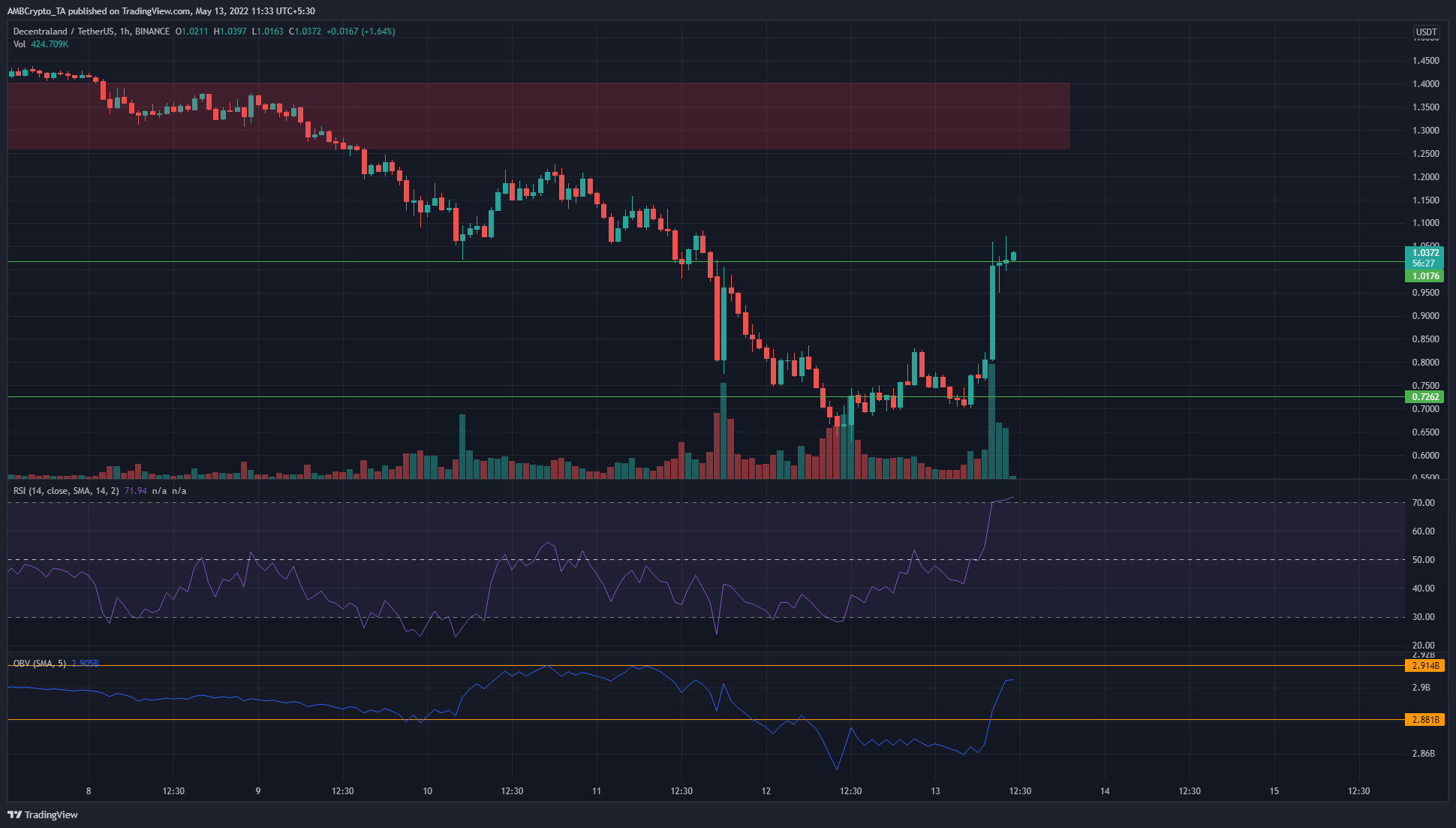Viewport: 1456px width, 828px height.
Task: Click the 0.8500 price axis label
Action: point(1425,339)
